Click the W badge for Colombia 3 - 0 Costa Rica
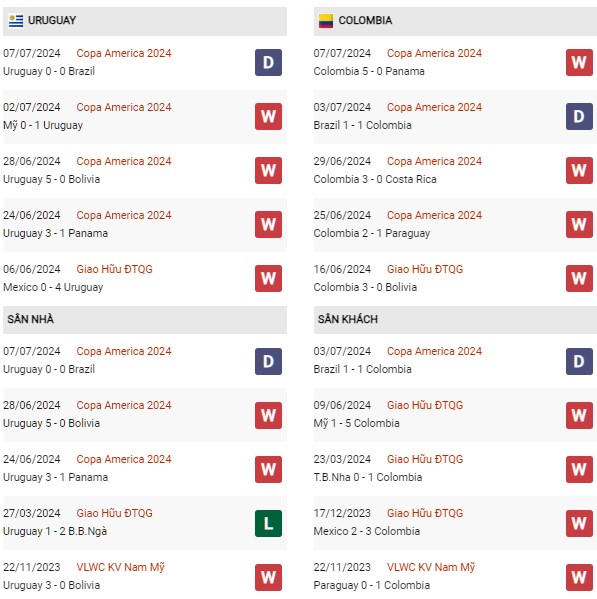Image resolution: width=597 pixels, height=599 pixels. click(579, 170)
